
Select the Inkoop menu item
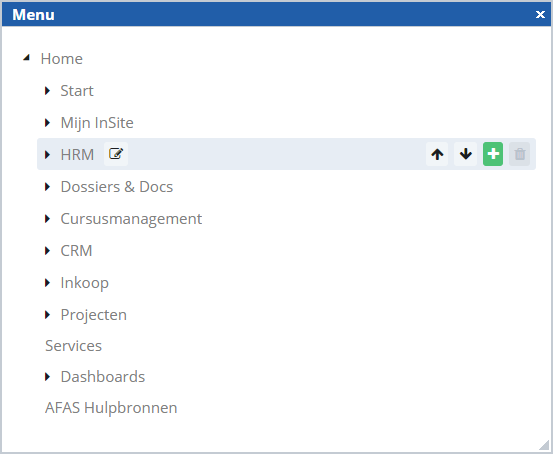click(85, 283)
